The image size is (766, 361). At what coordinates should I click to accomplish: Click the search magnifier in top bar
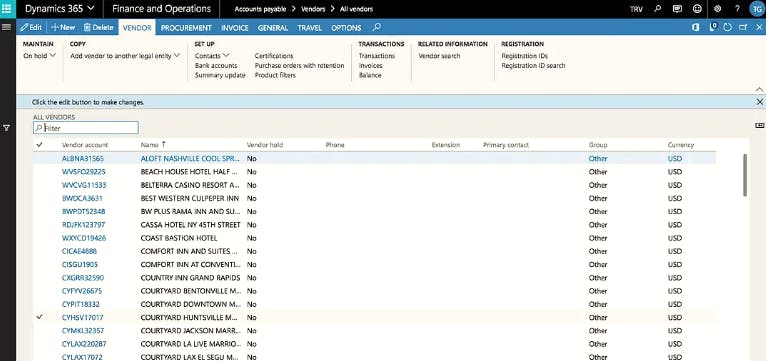(658, 9)
